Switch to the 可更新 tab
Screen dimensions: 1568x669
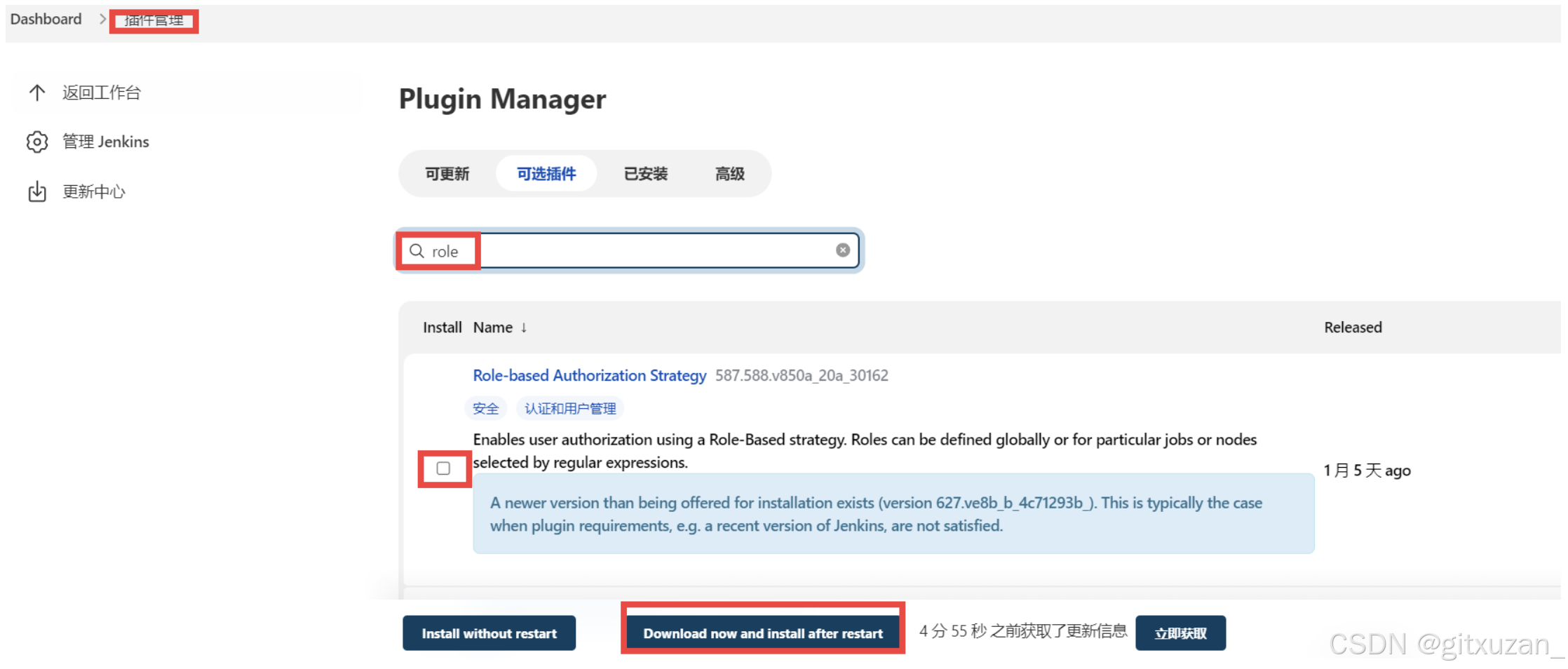(447, 174)
